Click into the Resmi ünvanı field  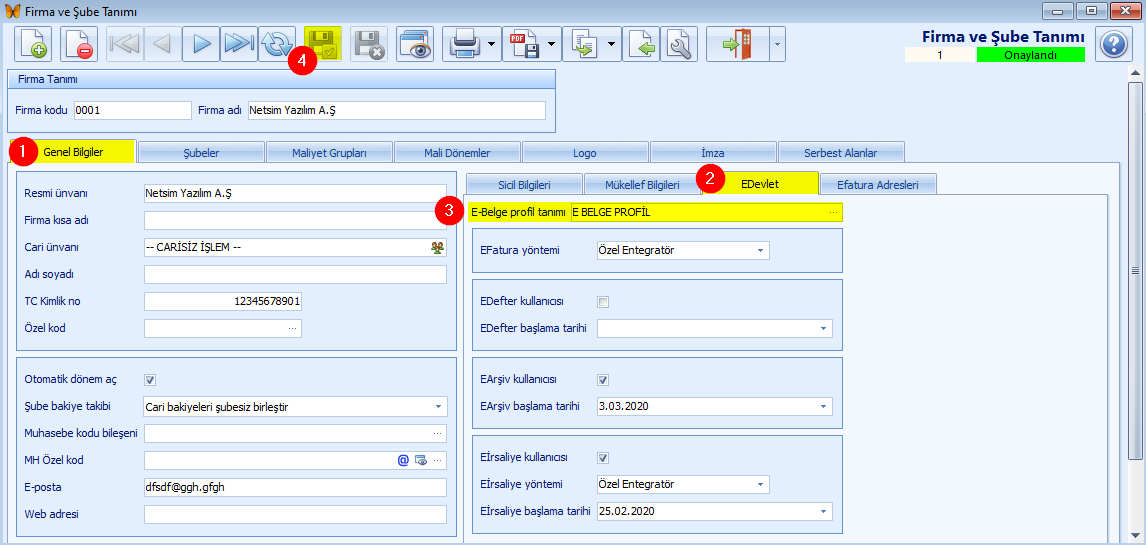click(x=295, y=194)
